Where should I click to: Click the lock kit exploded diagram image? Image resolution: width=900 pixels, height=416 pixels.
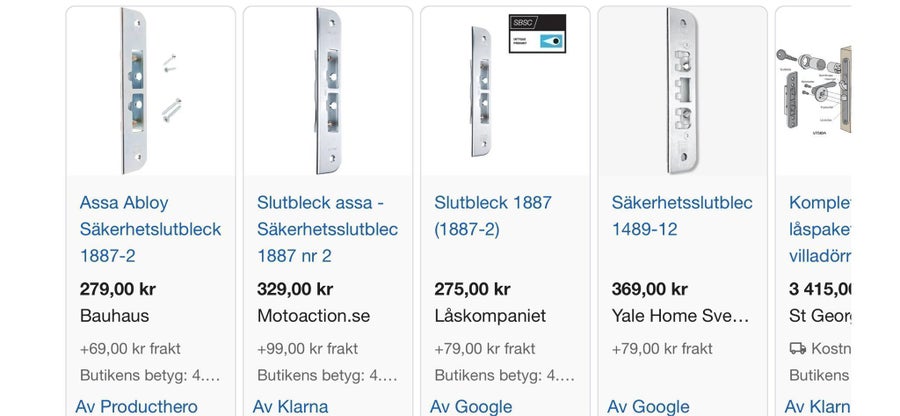(x=814, y=91)
